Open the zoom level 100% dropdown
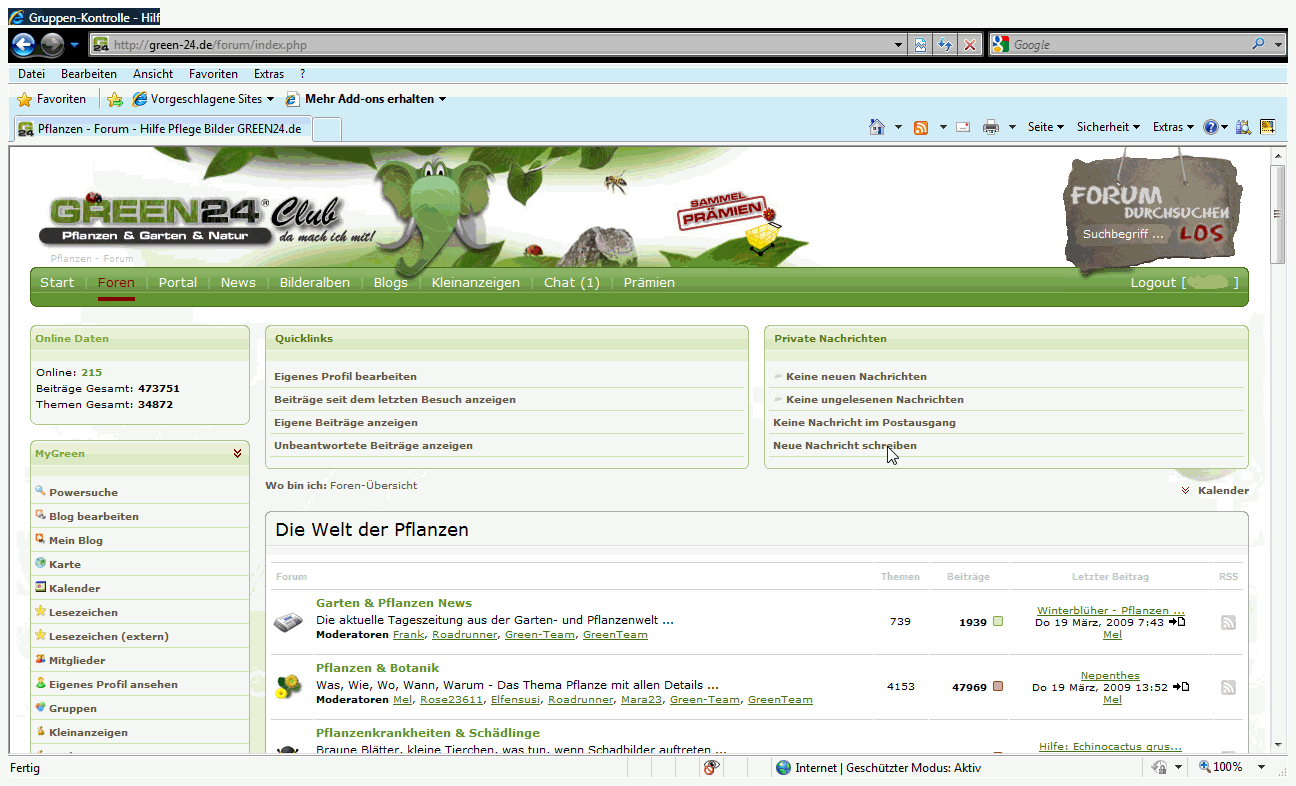The width and height of the screenshot is (1296, 786). [x=1261, y=767]
